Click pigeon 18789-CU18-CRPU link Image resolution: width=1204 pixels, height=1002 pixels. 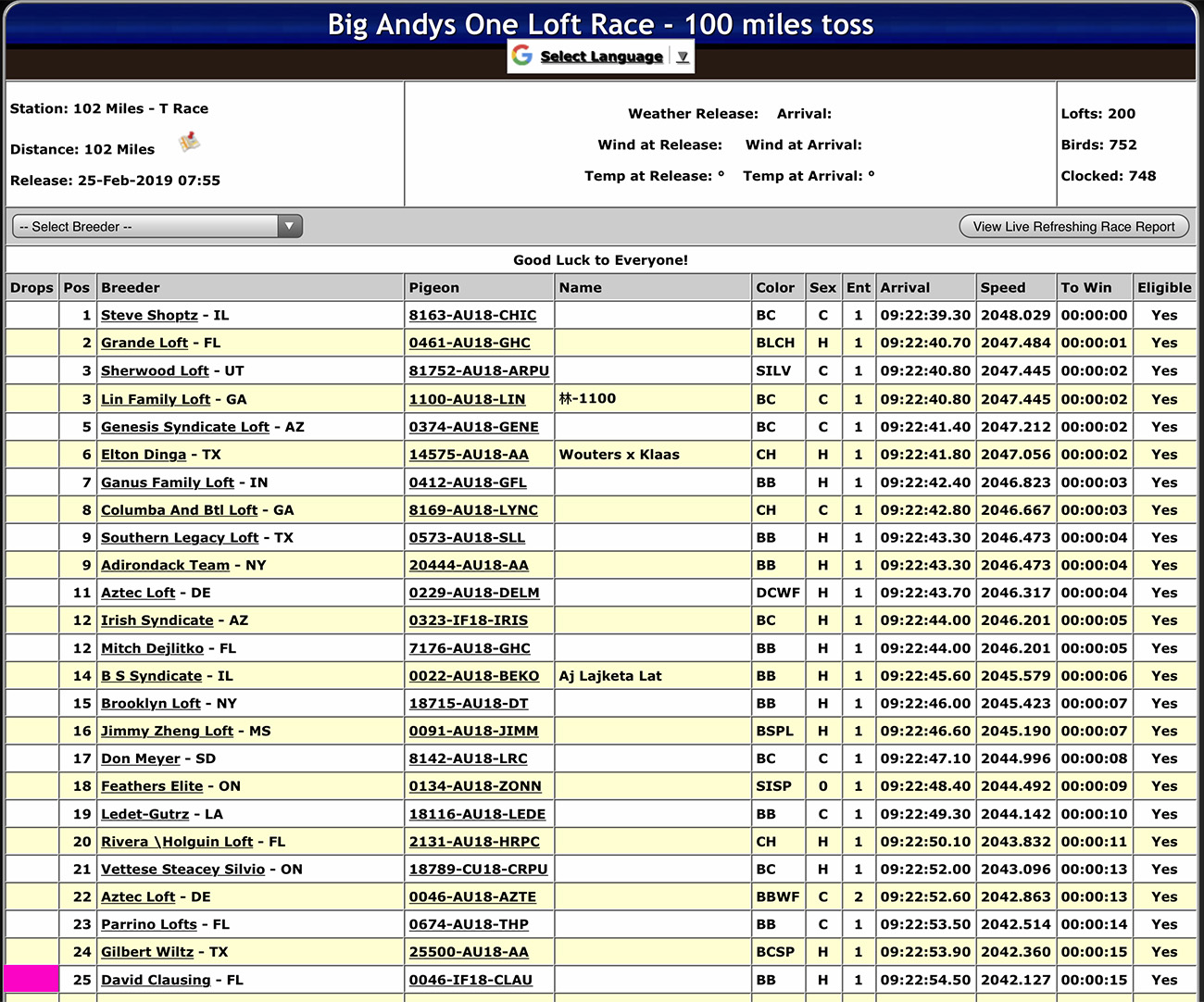[478, 869]
